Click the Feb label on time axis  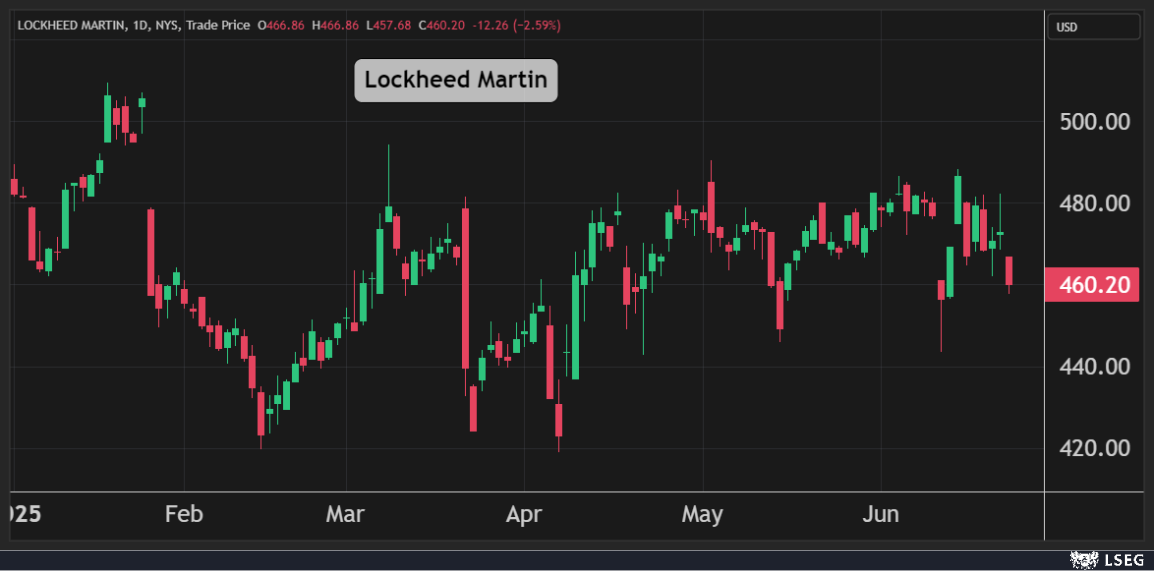[x=184, y=514]
